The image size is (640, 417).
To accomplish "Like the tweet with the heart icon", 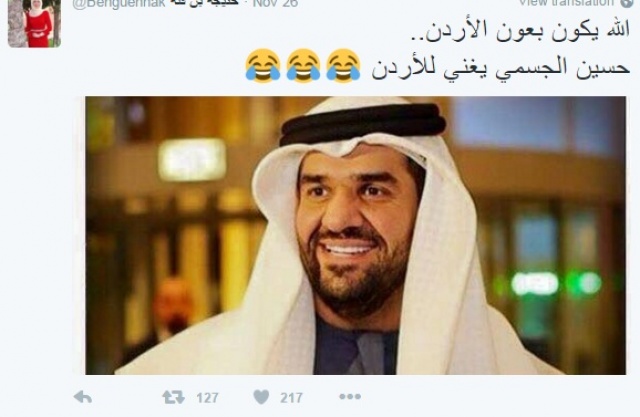I will coord(261,397).
